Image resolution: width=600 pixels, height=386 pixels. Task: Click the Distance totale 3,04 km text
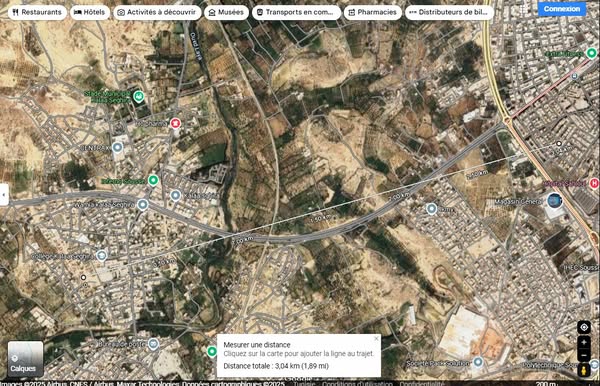[276, 366]
